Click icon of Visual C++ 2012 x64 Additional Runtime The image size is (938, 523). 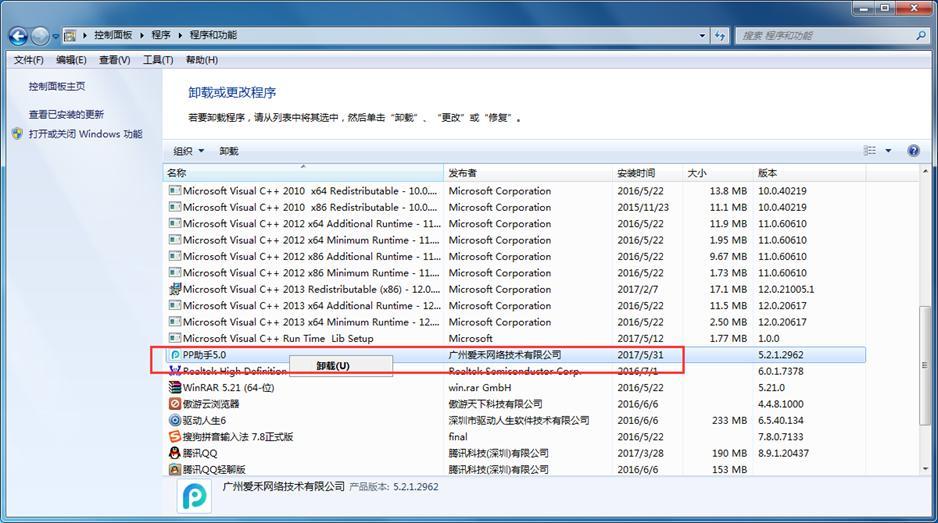(x=175, y=223)
